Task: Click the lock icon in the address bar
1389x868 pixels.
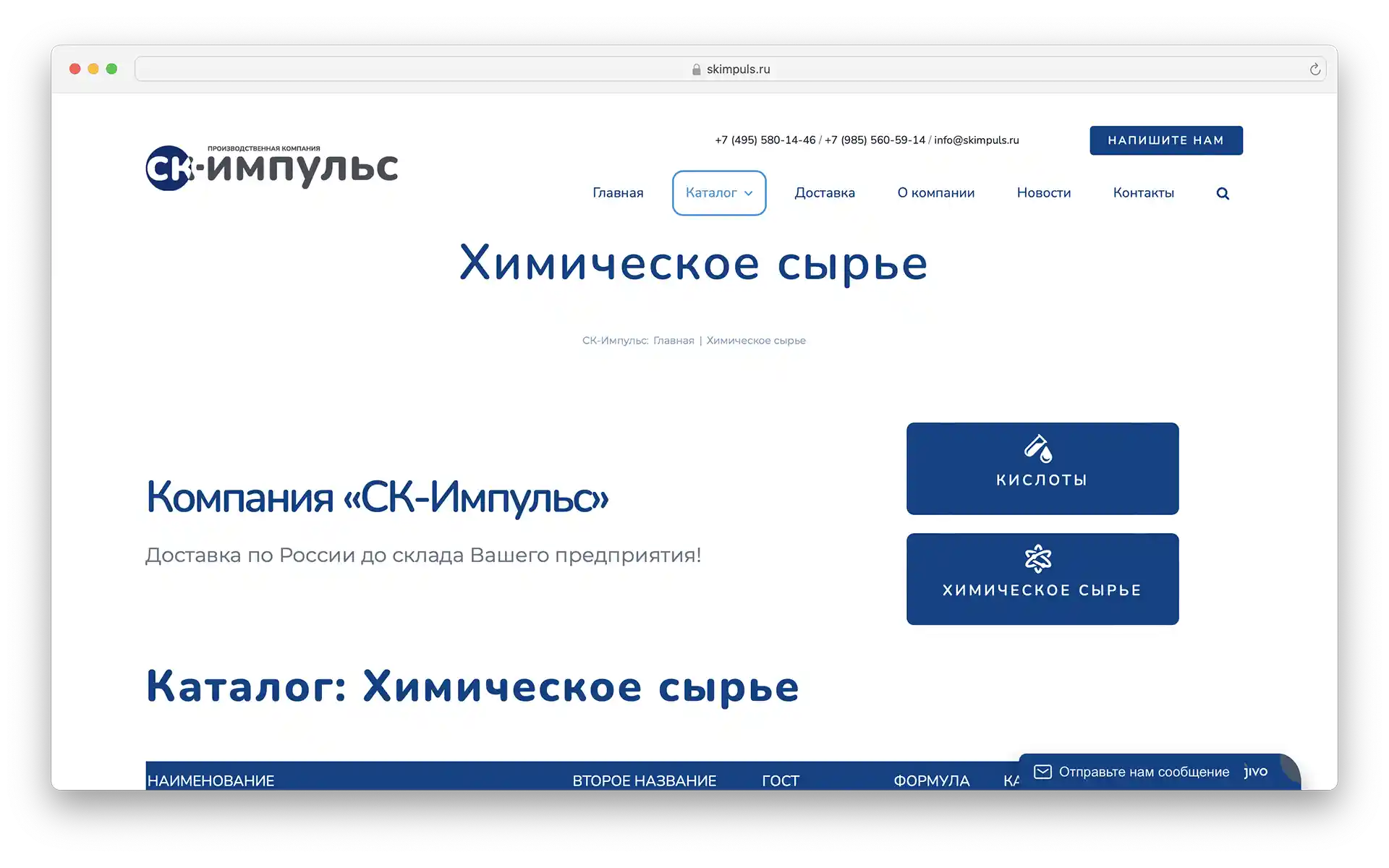Action: pos(696,69)
